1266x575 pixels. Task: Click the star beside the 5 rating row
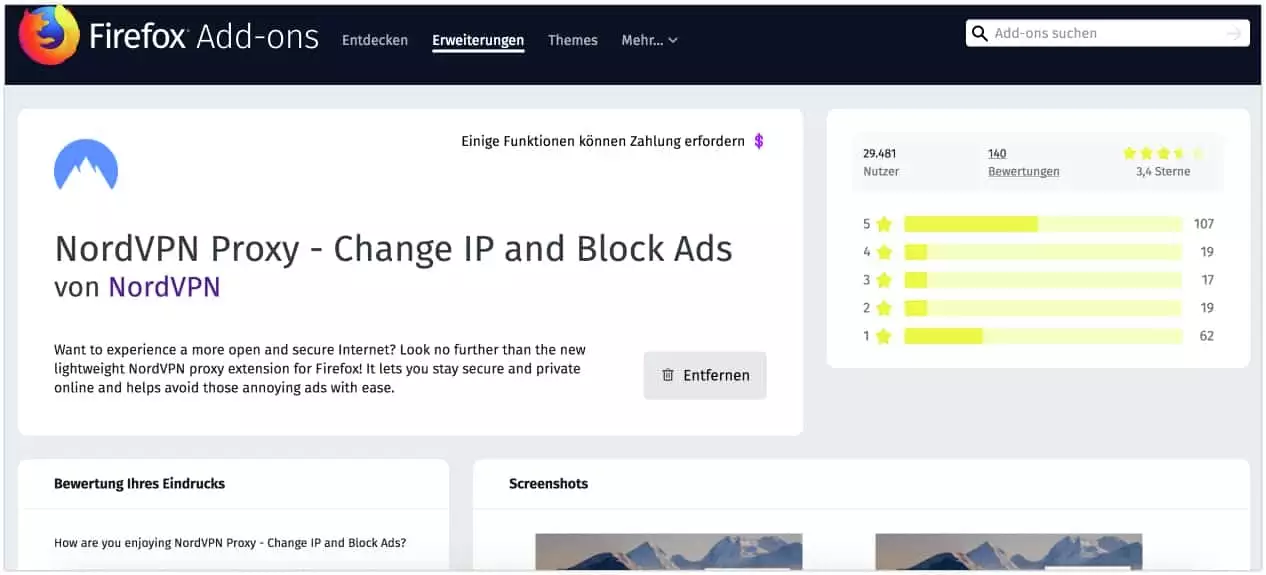(884, 224)
